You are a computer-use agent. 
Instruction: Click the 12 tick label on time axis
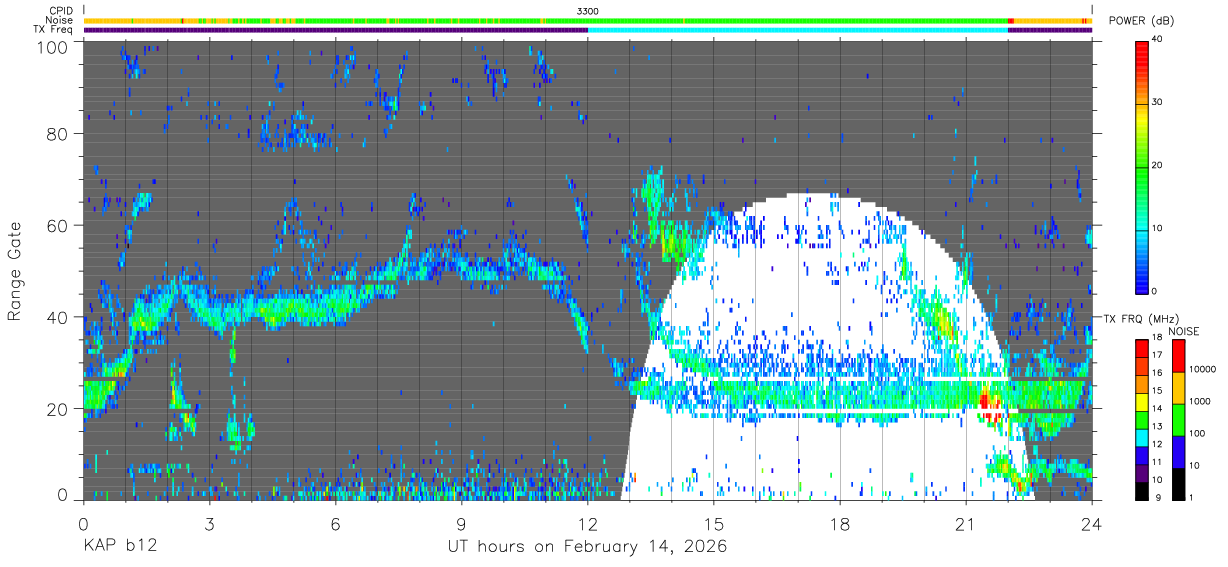click(x=588, y=522)
